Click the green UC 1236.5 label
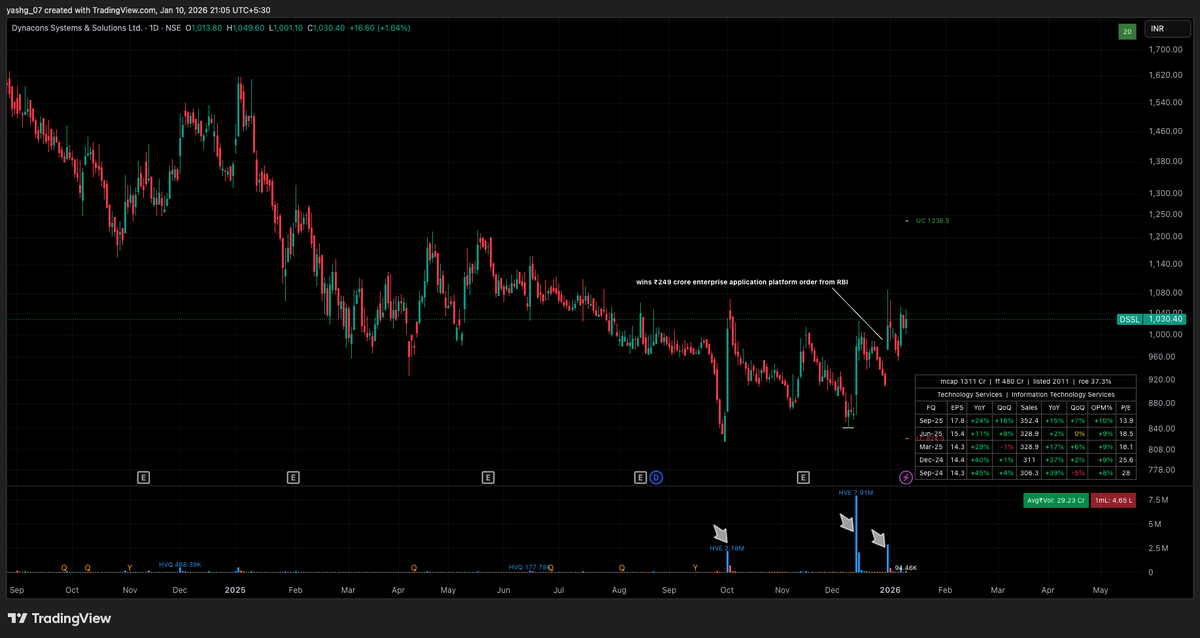Image resolution: width=1200 pixels, height=638 pixels. tap(932, 220)
